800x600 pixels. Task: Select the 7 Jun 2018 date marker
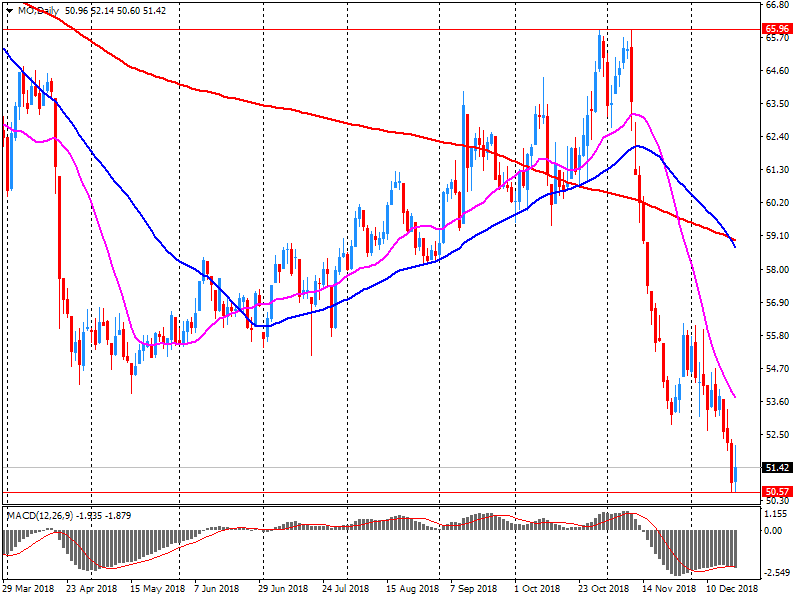pyautogui.click(x=216, y=589)
